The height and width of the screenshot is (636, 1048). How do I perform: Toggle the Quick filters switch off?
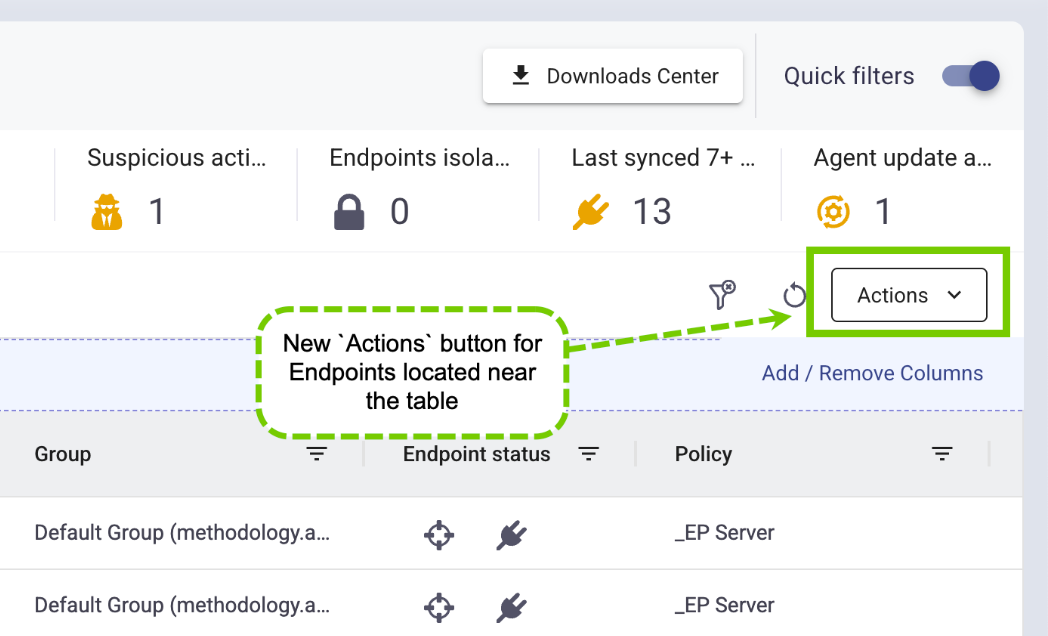tap(970, 76)
